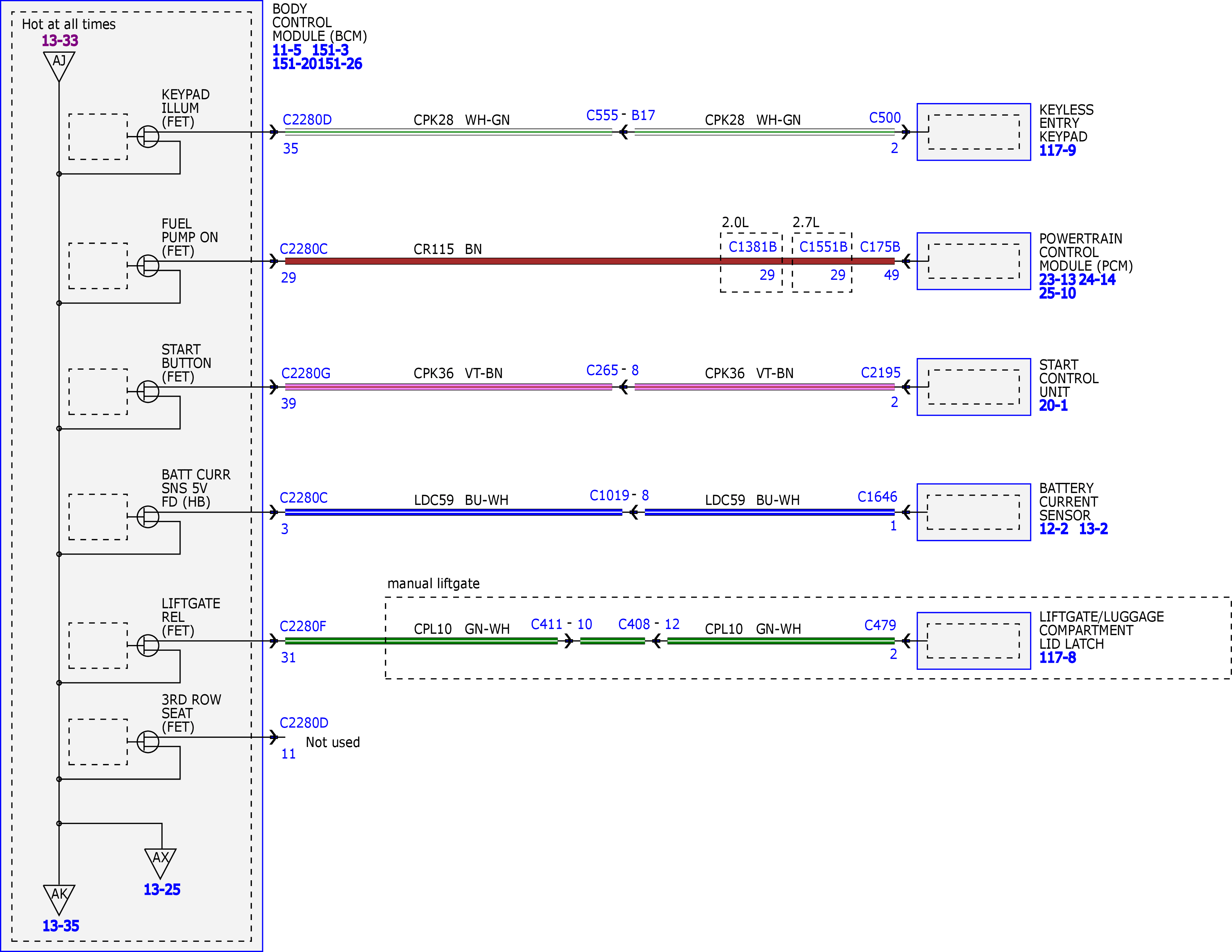Click connector C2280F label

(303, 627)
